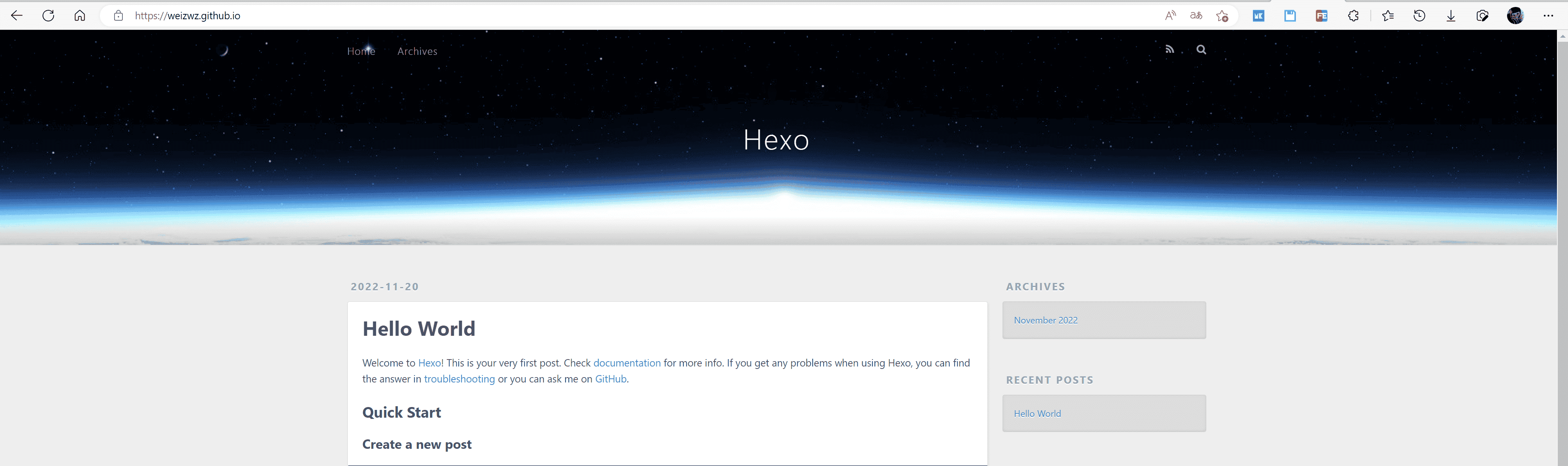Go to the Archives nav item

click(417, 51)
